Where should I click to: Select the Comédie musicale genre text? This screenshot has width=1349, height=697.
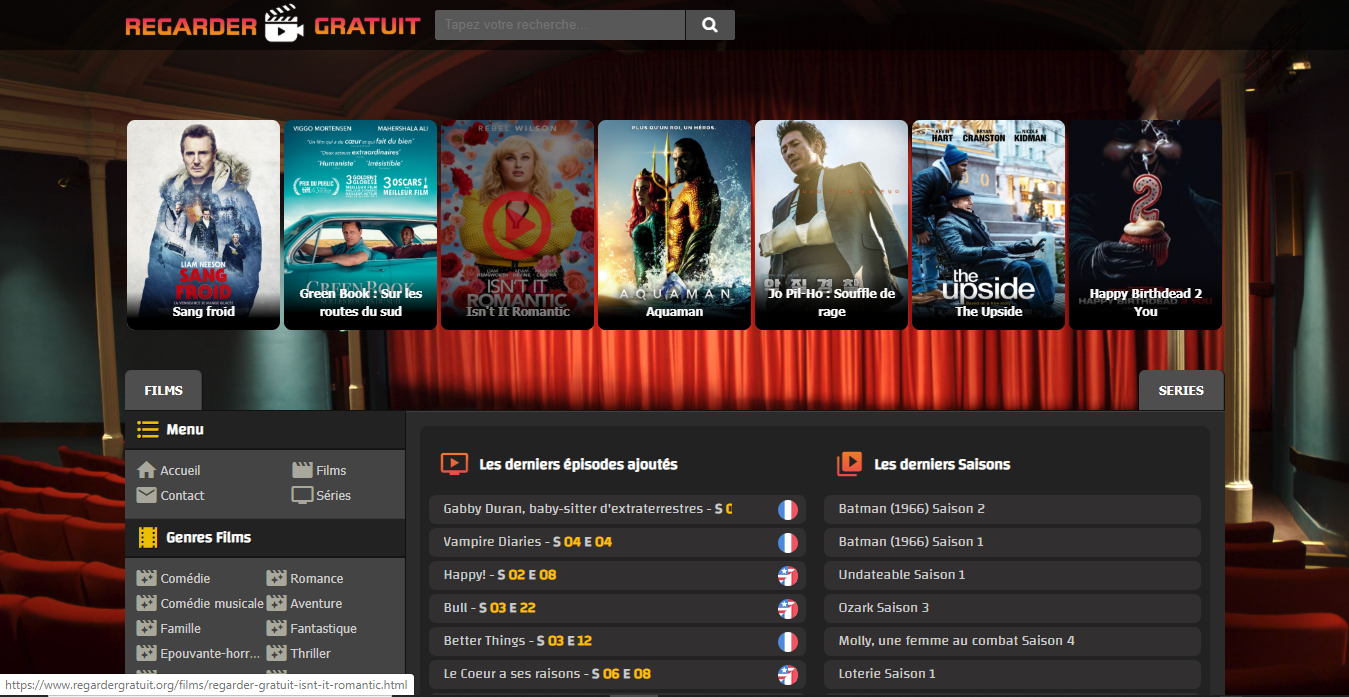click(212, 604)
